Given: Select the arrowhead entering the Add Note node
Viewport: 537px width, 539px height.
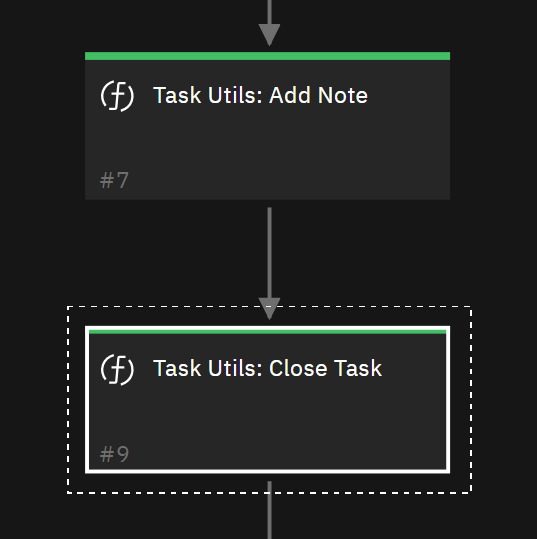Looking at the screenshot, I should (x=269, y=35).
